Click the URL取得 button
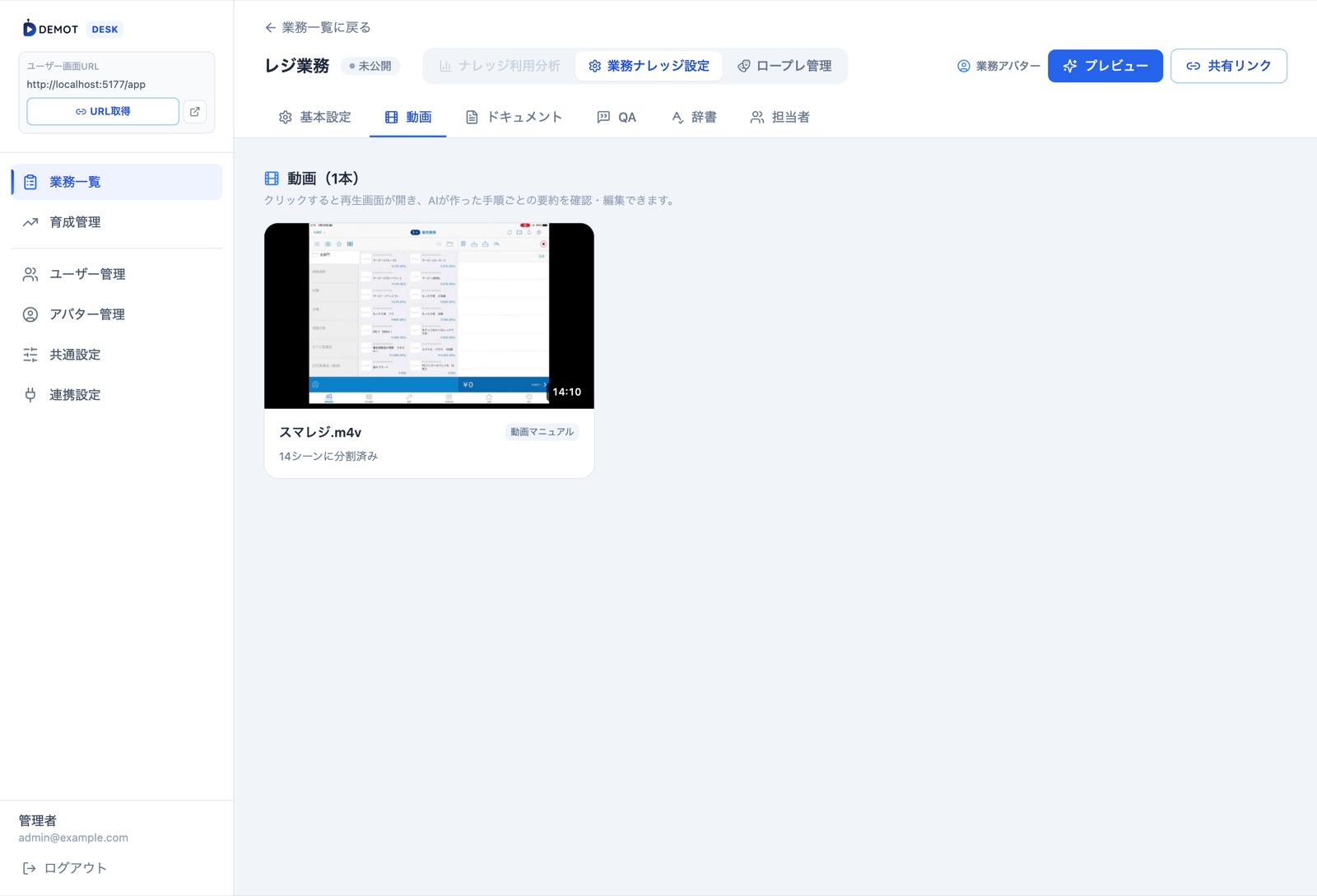Screen dimensions: 1317x896 tap(103, 112)
